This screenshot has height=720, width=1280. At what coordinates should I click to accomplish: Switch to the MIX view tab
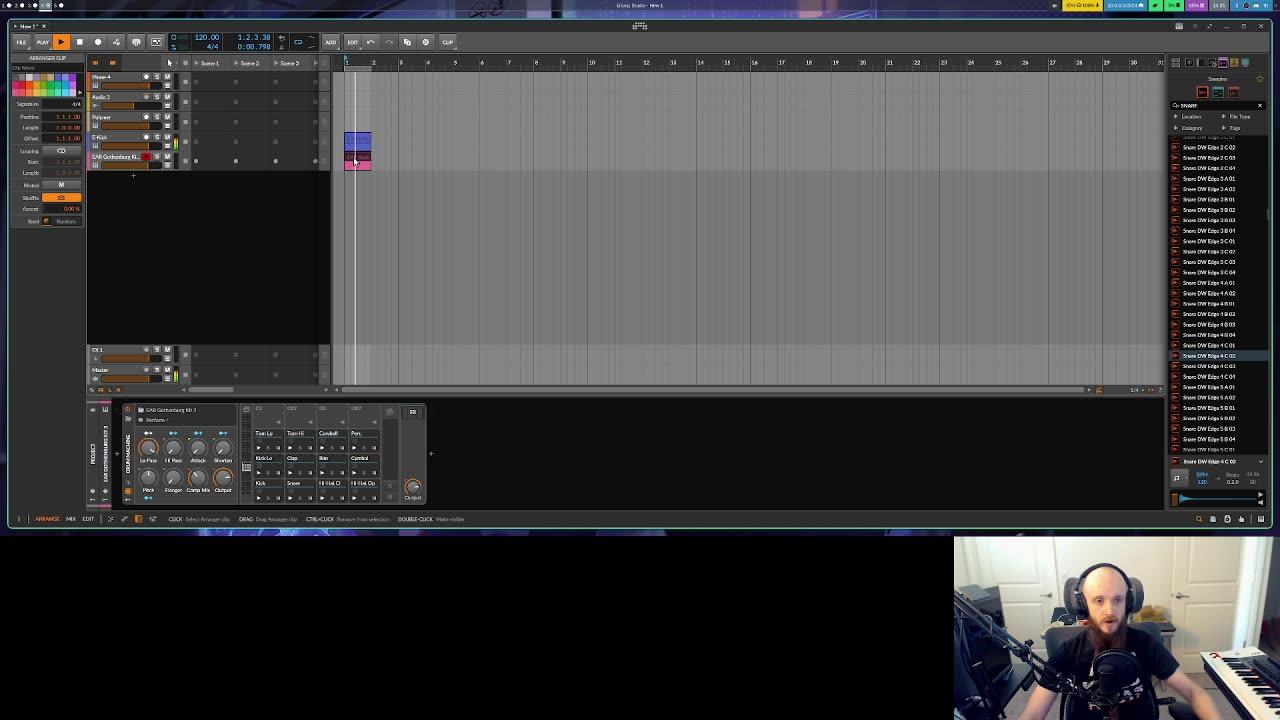pos(71,519)
